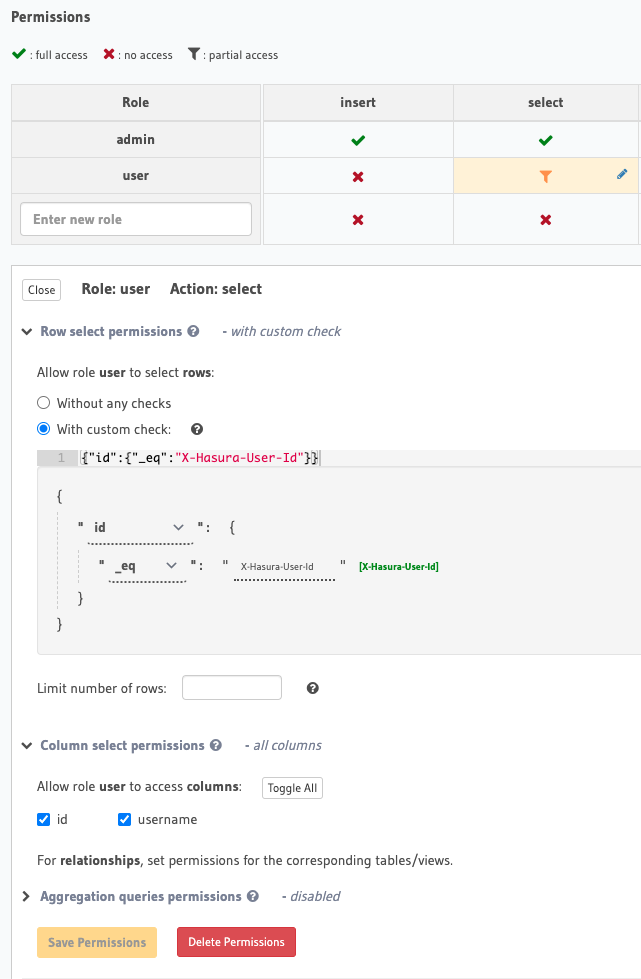Click help icon beside Limit number of rows

click(313, 688)
